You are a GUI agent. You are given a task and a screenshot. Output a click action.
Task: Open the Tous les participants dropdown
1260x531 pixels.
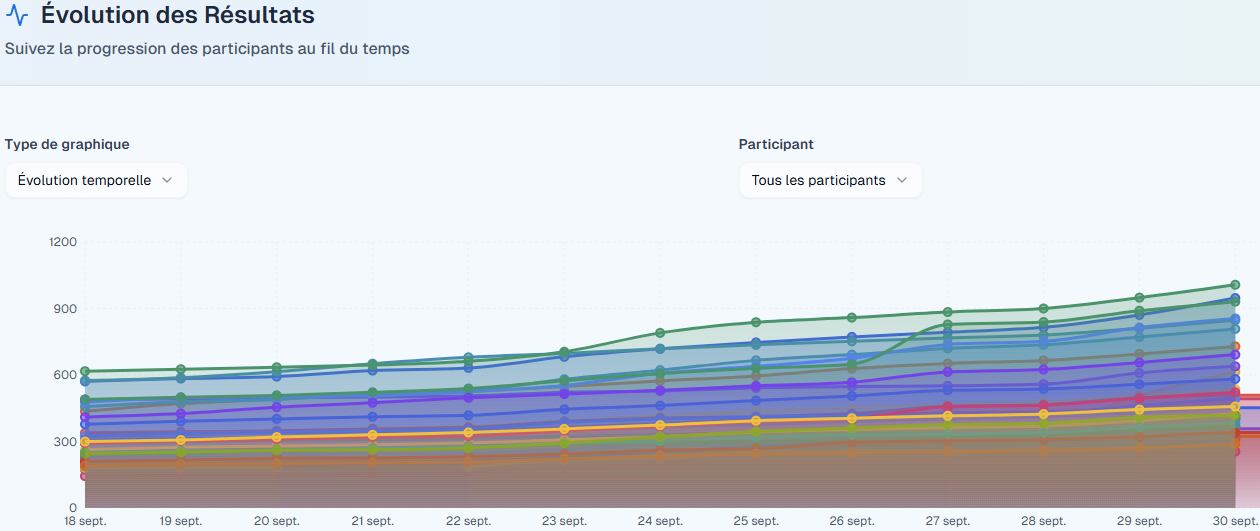point(830,181)
